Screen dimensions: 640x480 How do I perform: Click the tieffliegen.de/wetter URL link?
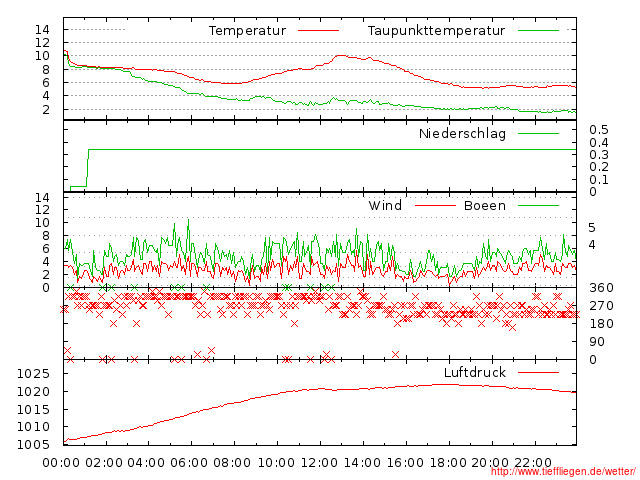563,472
